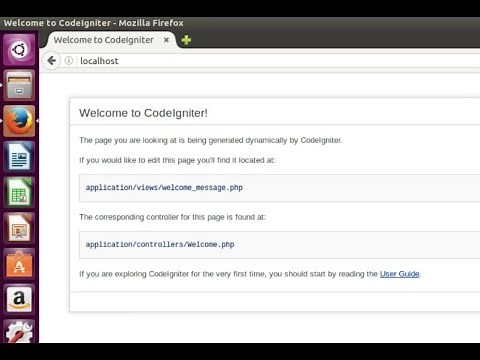
Task: Go back with the browser back arrow
Action: (52, 61)
